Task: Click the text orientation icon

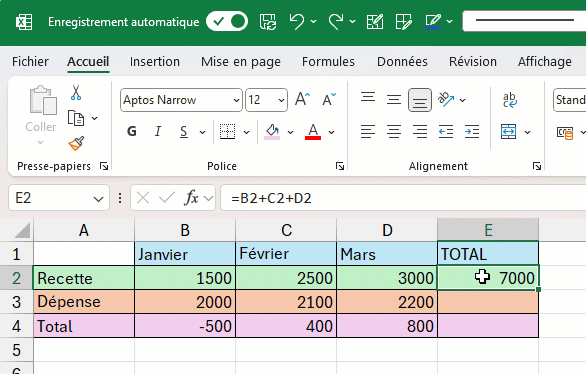Action: [446, 100]
